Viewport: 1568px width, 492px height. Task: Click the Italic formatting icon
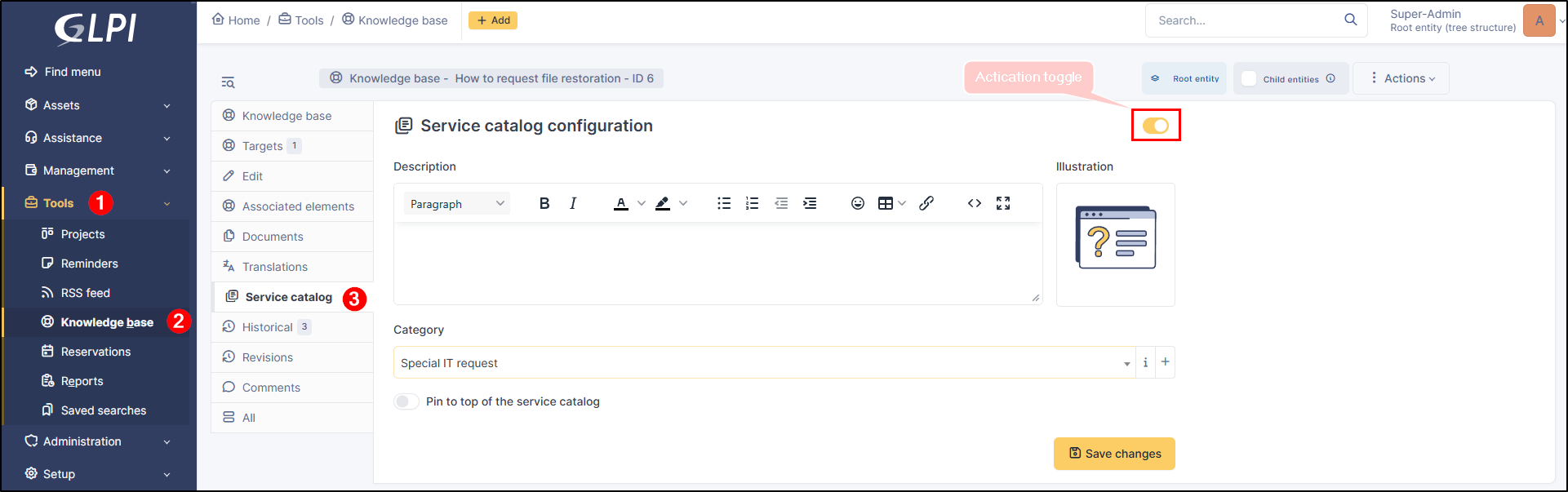click(573, 204)
